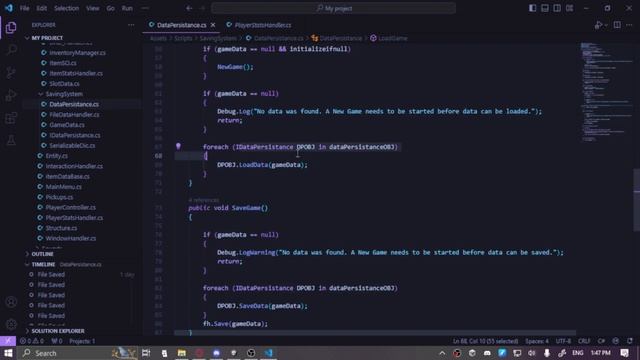Open SerializableDic.cs in explorer
This screenshot has width=640, height=360.
(x=72, y=145)
